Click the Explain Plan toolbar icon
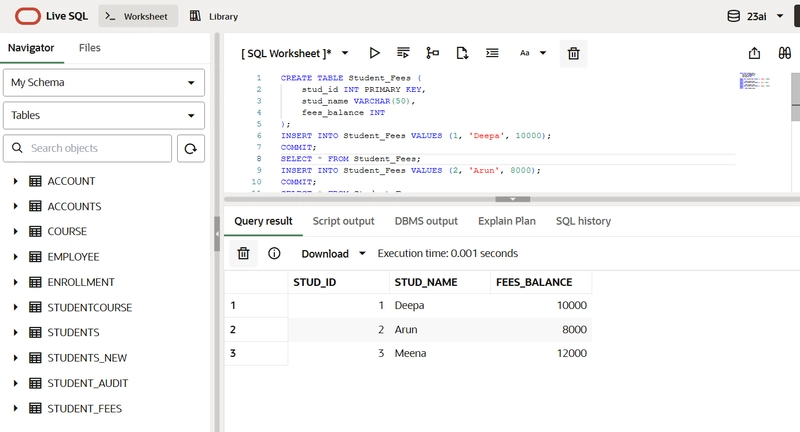 (433, 53)
